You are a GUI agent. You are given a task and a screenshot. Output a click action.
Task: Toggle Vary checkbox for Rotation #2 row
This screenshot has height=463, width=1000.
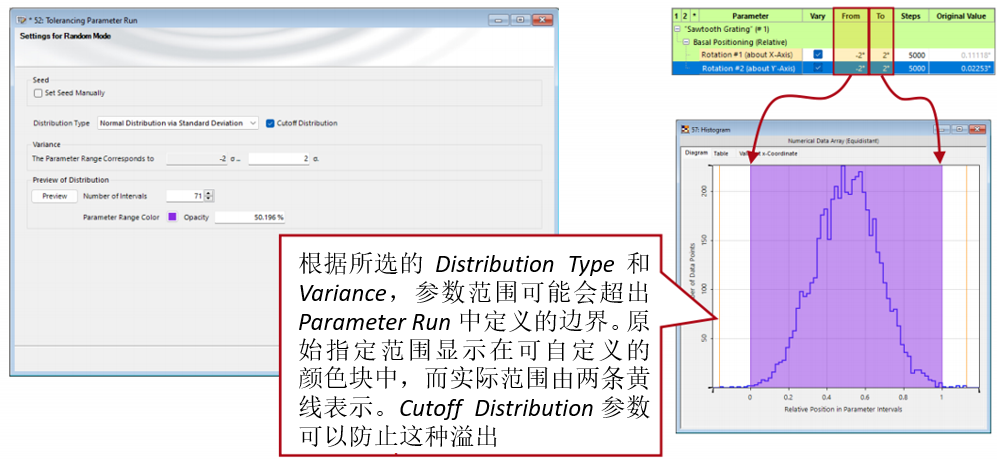(x=818, y=68)
